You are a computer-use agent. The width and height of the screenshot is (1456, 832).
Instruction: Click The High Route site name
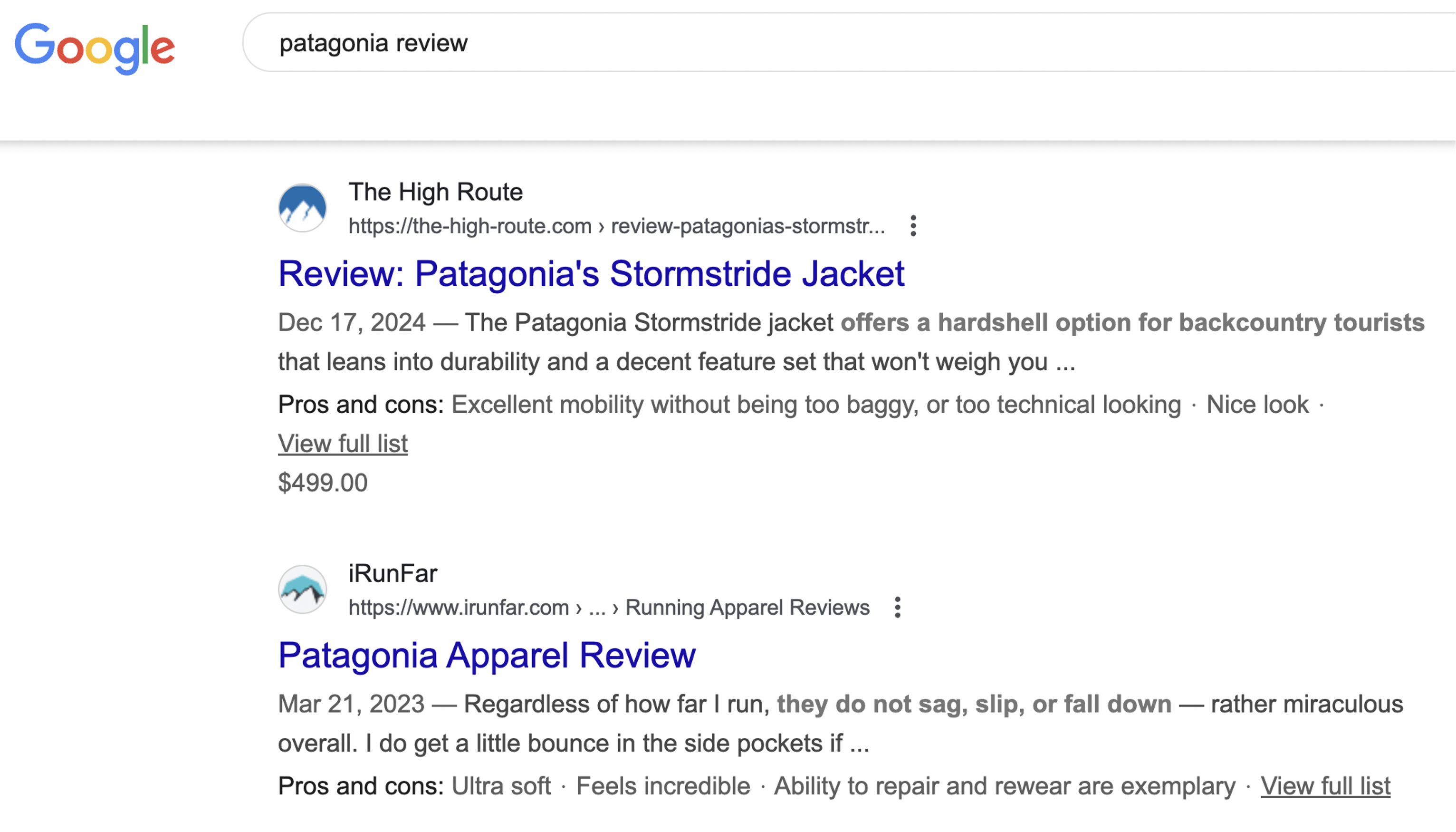[x=436, y=192]
